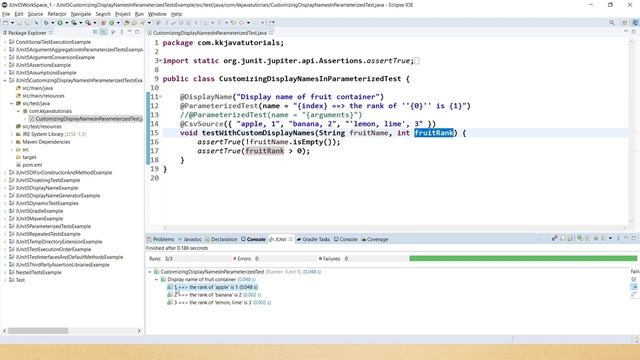This screenshot has height=360, width=640.
Task: Click the Compare Results icon in Failure Trace
Action: point(634,294)
